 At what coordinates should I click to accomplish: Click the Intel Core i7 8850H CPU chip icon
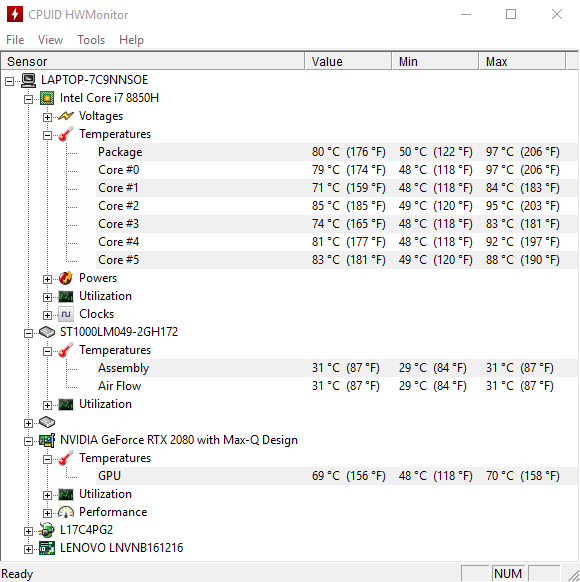(x=47, y=98)
